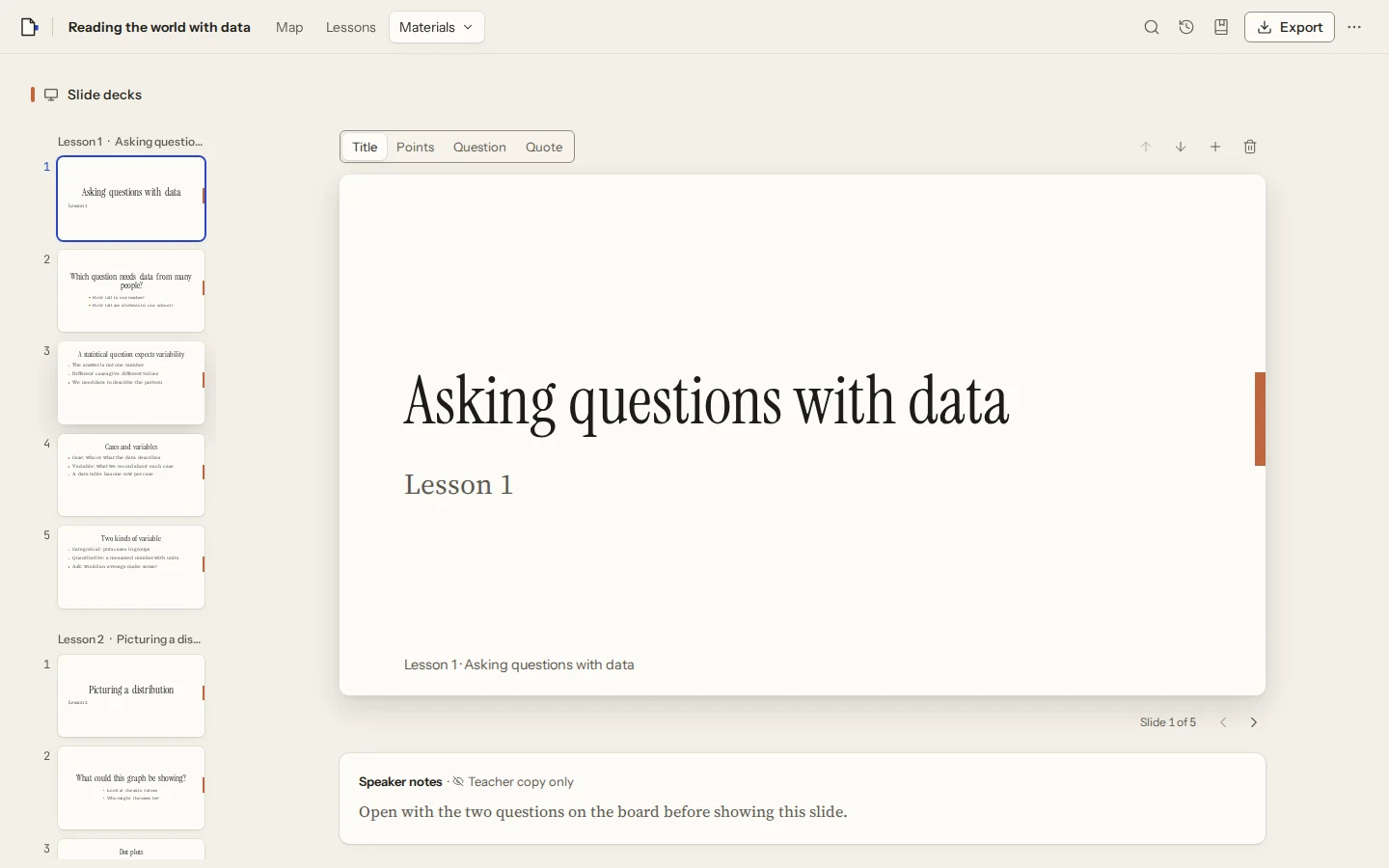
Task: Open the more options ellipsis menu
Action: pyautogui.click(x=1354, y=27)
